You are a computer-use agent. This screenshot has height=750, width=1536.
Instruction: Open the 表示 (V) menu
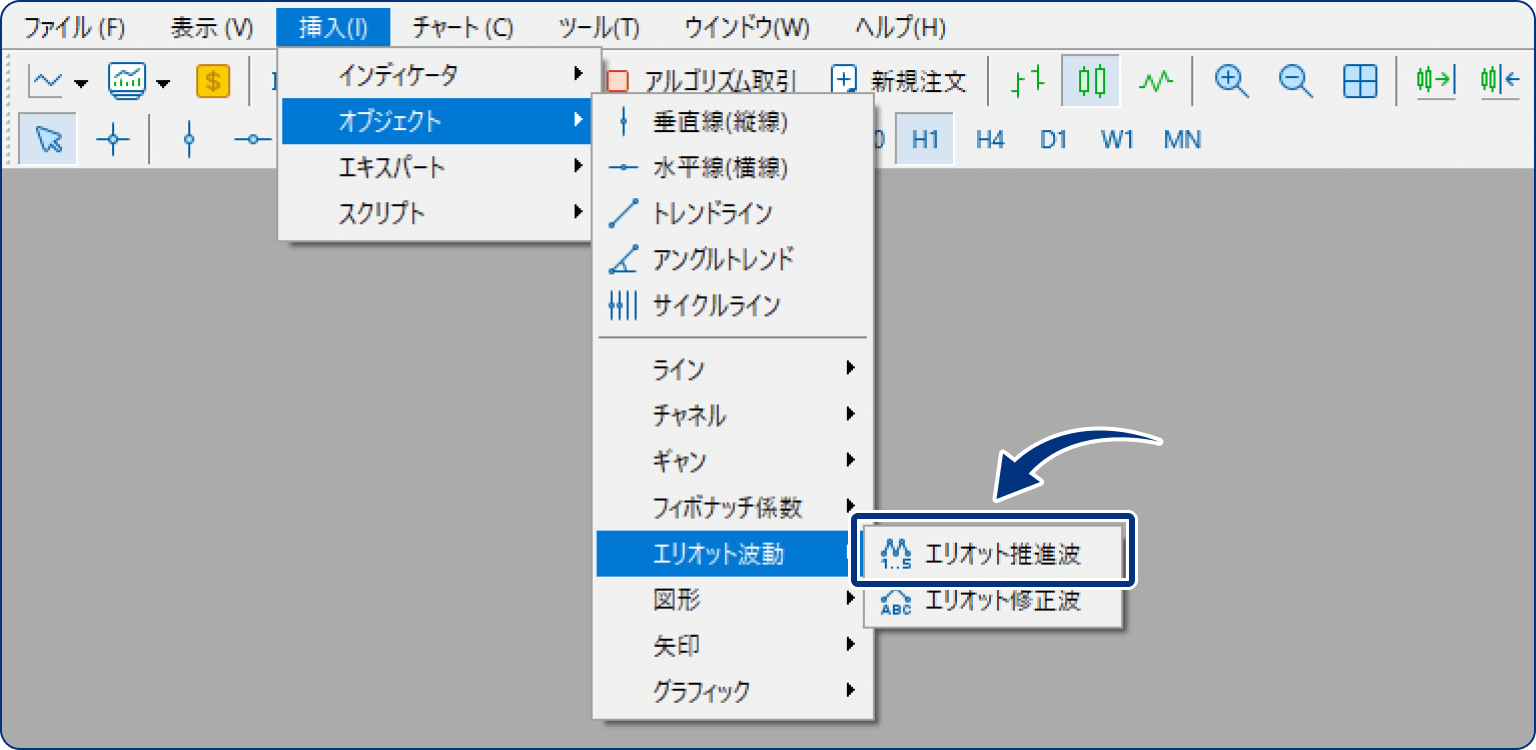(211, 28)
